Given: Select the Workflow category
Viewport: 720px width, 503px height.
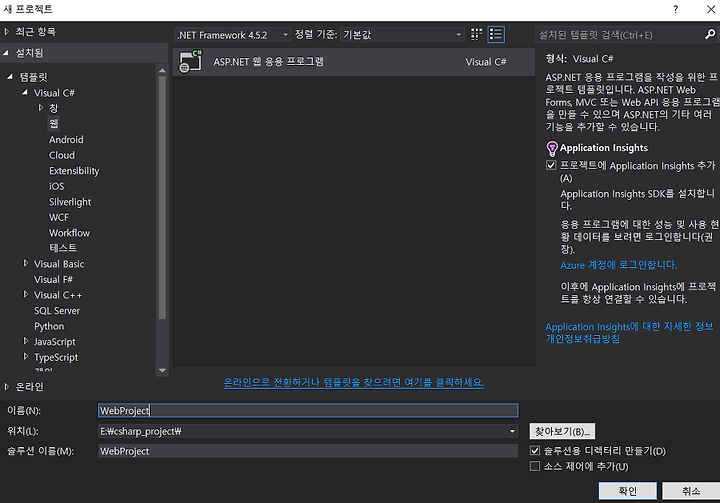Looking at the screenshot, I should [x=69, y=233].
